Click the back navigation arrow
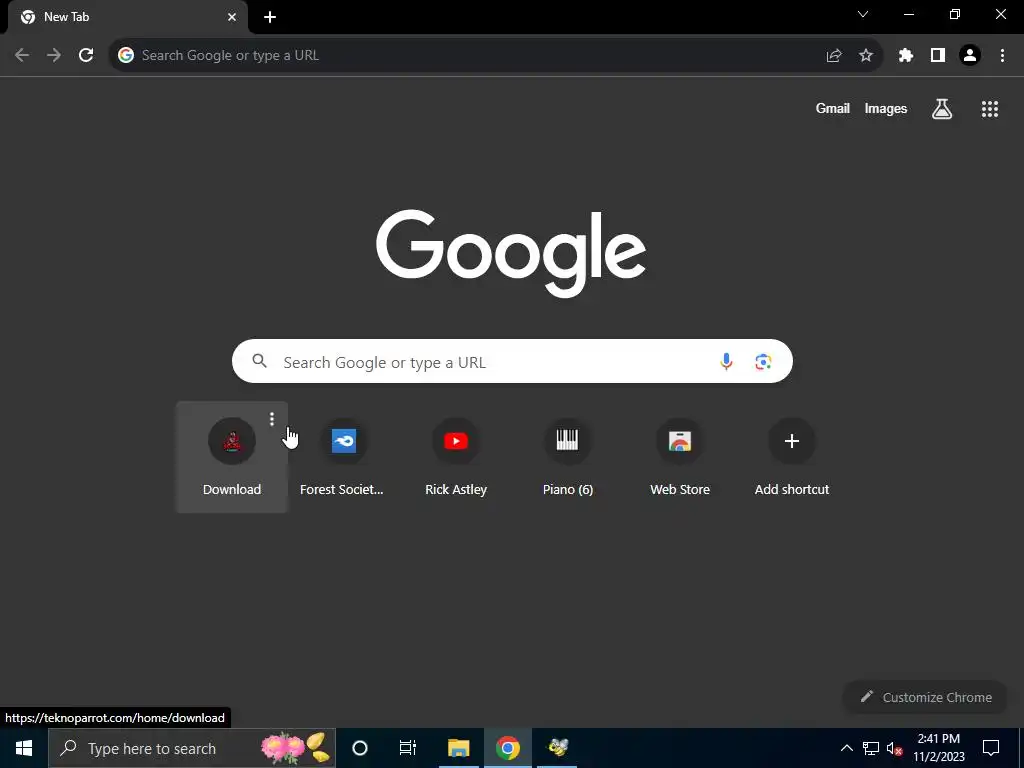Viewport: 1024px width, 768px height. tap(22, 56)
